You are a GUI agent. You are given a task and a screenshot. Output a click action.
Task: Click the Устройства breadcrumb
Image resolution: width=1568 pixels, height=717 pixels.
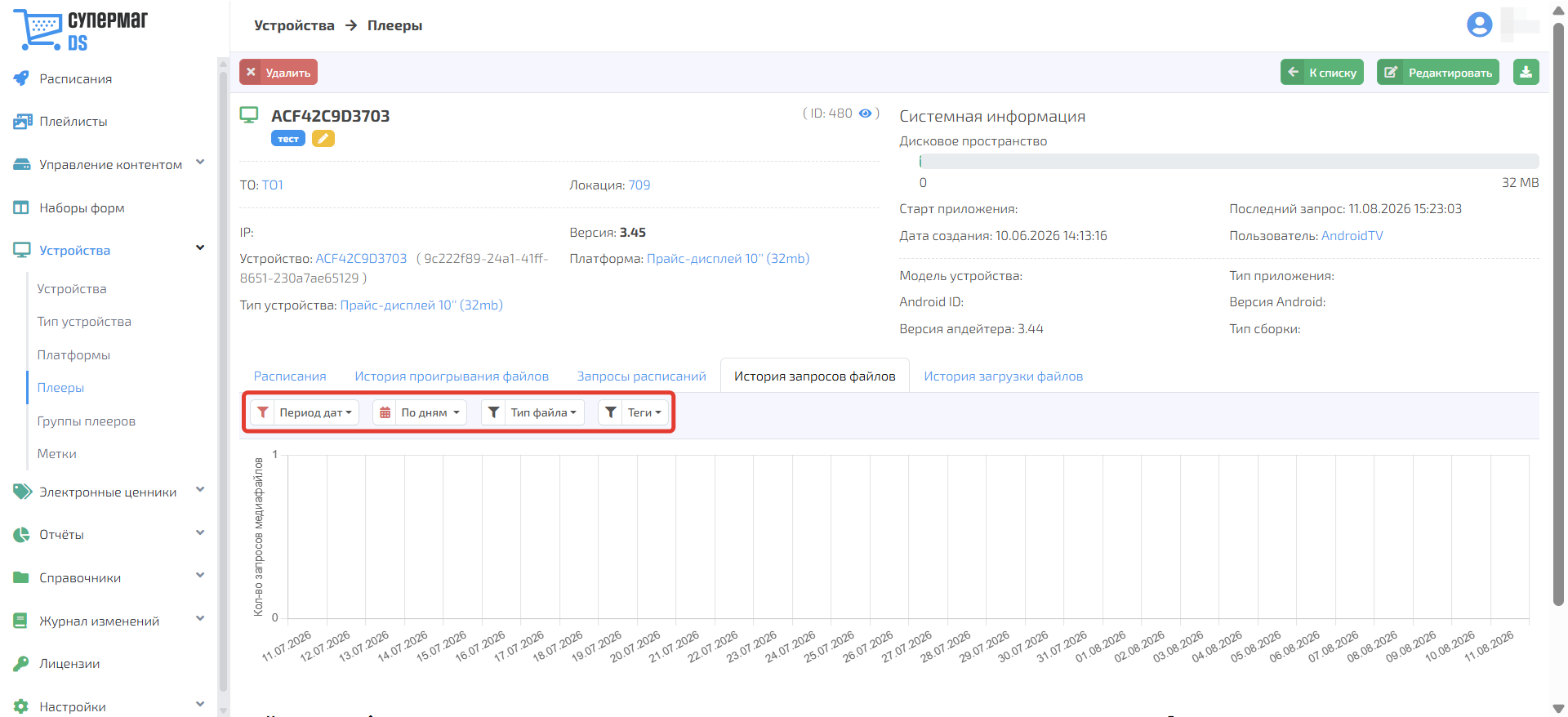tap(294, 25)
